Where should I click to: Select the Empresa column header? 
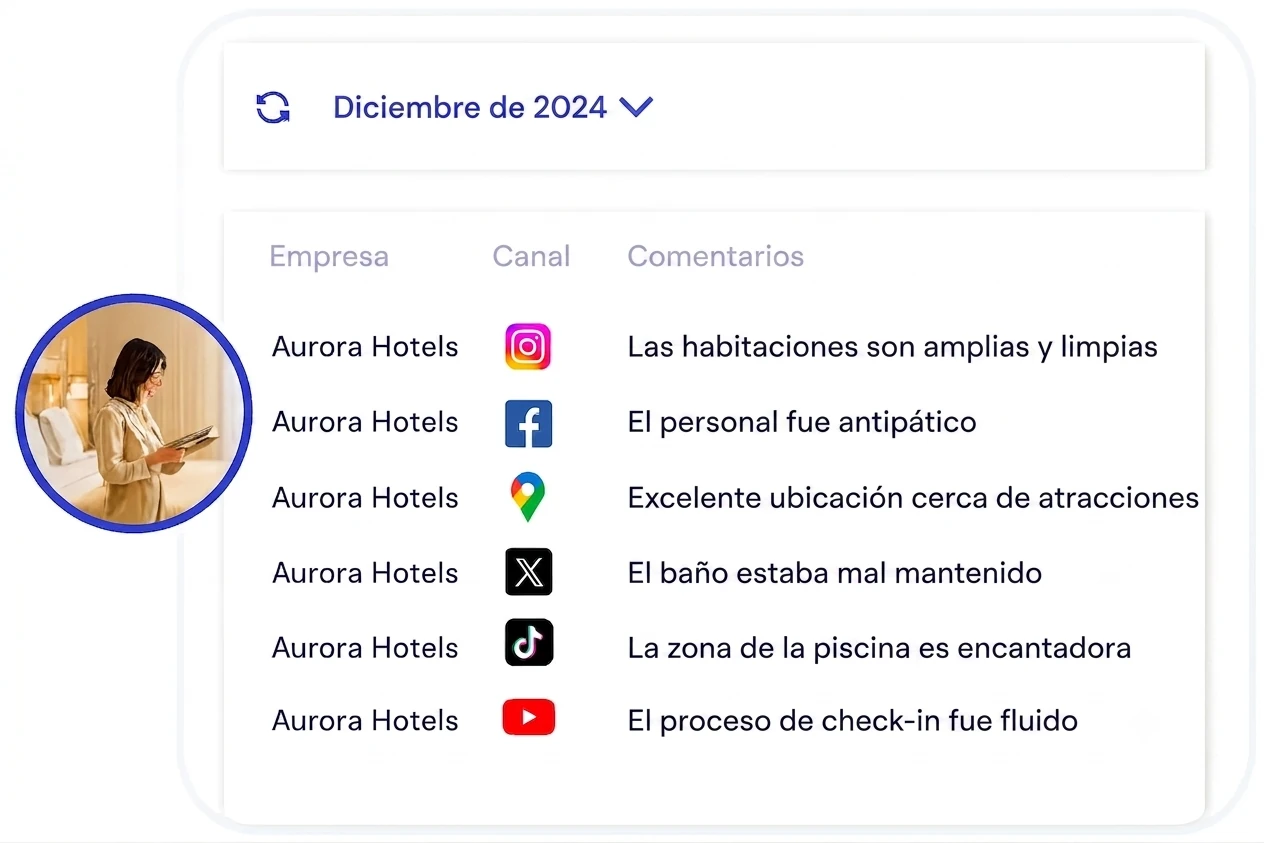click(329, 257)
